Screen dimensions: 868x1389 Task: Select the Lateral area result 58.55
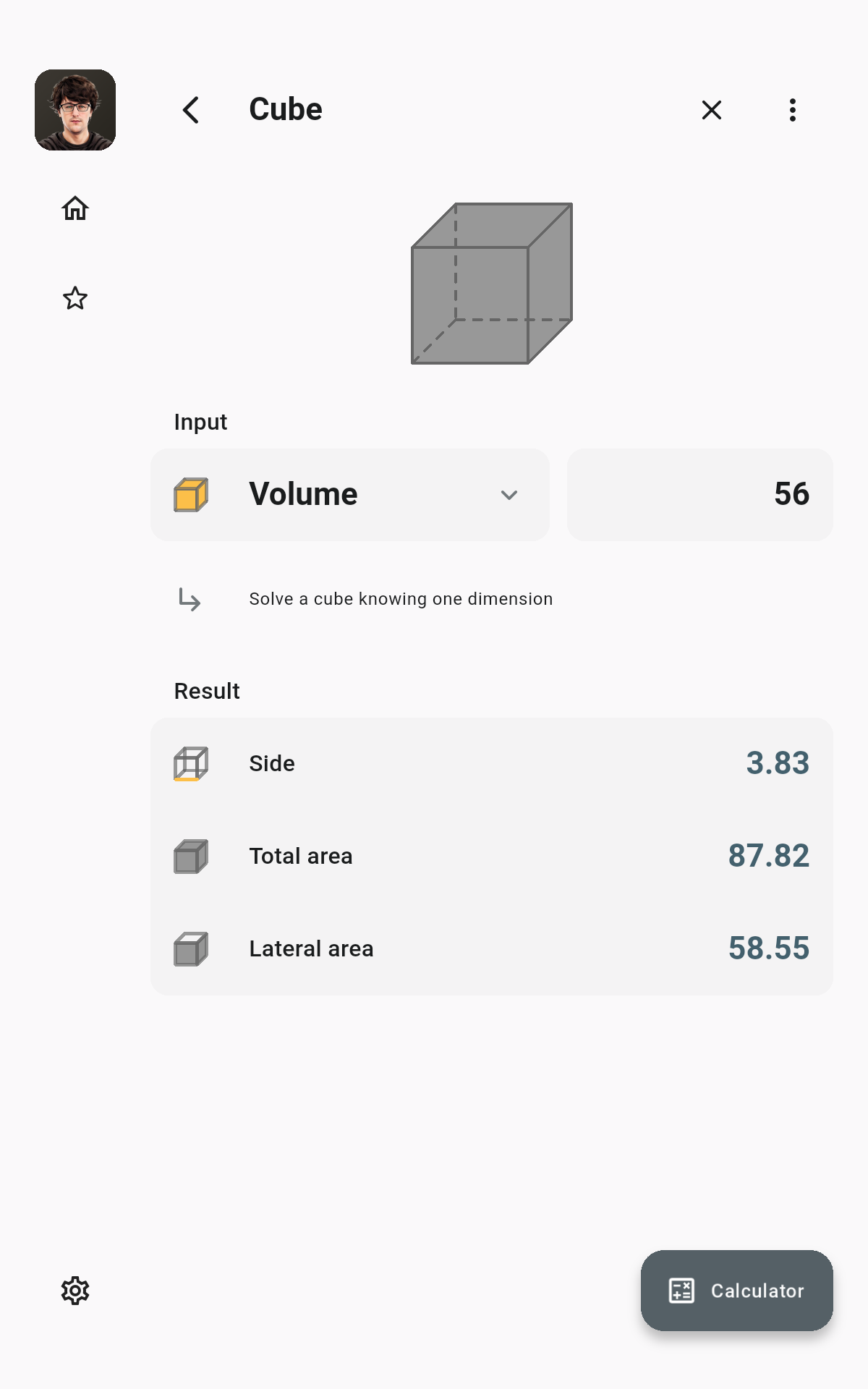click(x=768, y=948)
